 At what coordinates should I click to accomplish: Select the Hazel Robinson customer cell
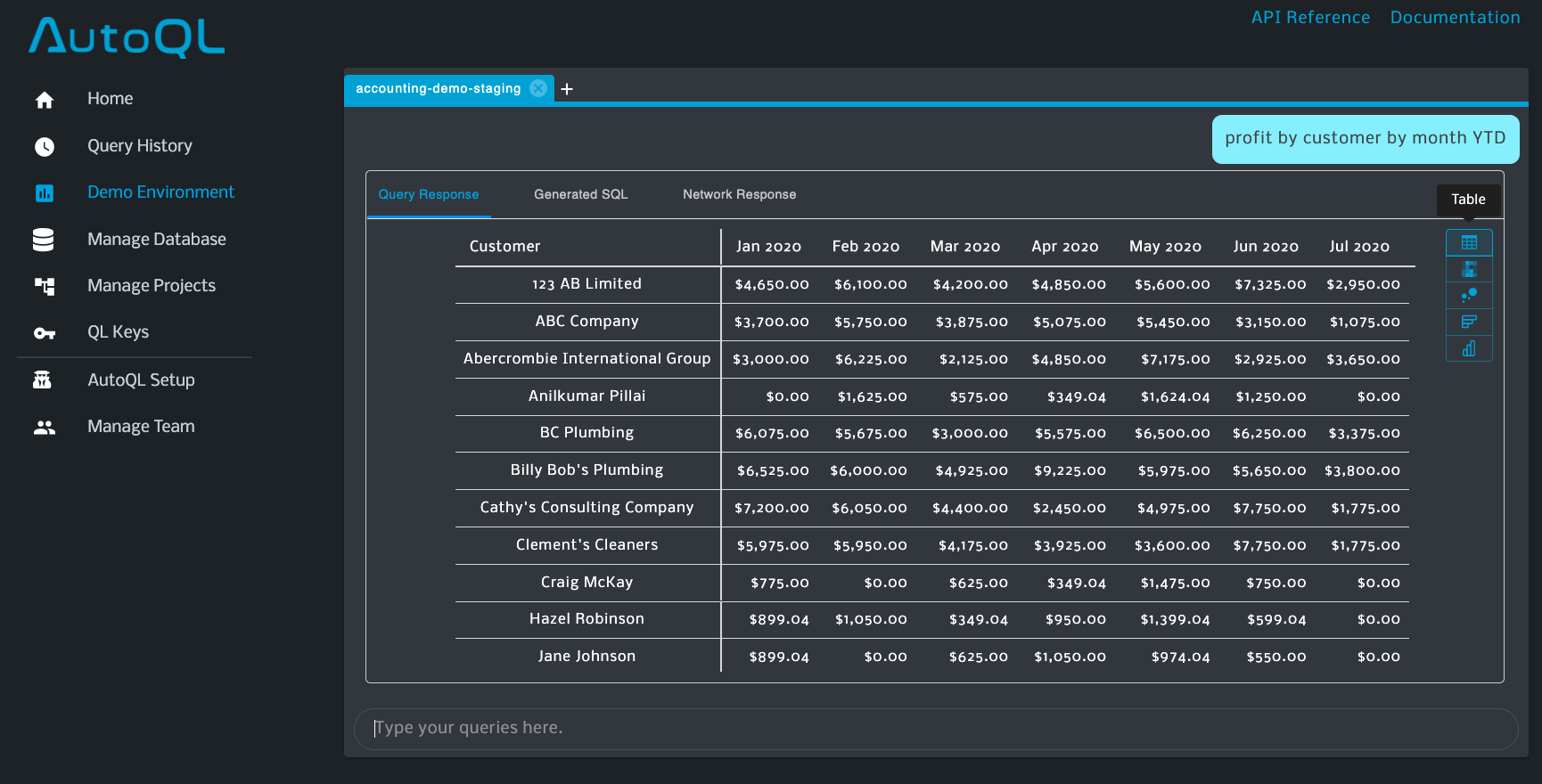586,618
